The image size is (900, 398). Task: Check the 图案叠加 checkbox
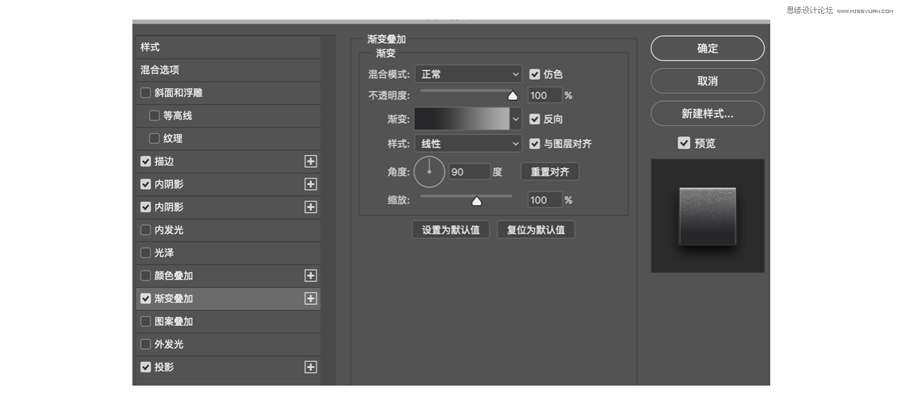point(146,322)
